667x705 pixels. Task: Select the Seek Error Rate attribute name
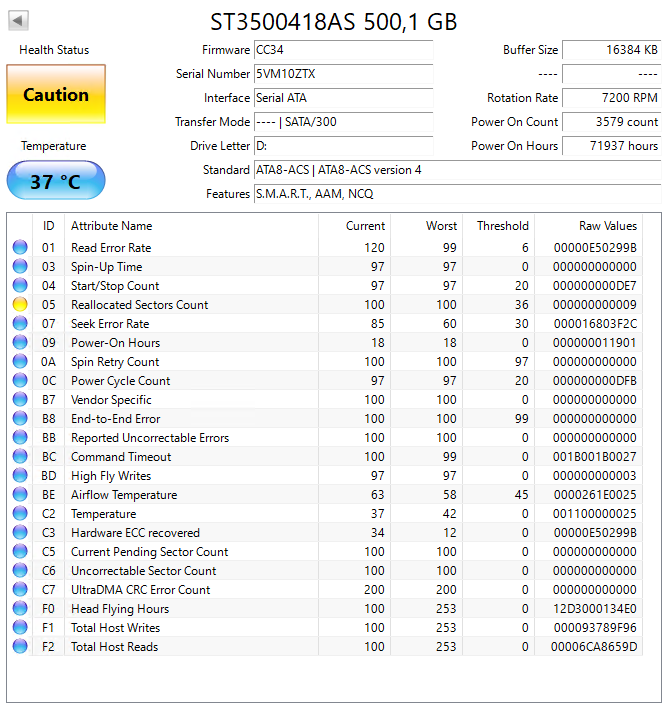[110, 324]
